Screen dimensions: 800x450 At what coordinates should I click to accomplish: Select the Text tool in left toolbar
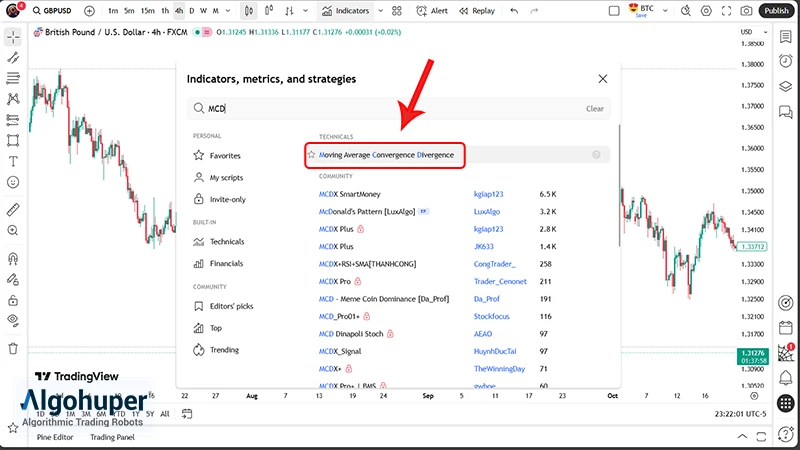[13, 162]
